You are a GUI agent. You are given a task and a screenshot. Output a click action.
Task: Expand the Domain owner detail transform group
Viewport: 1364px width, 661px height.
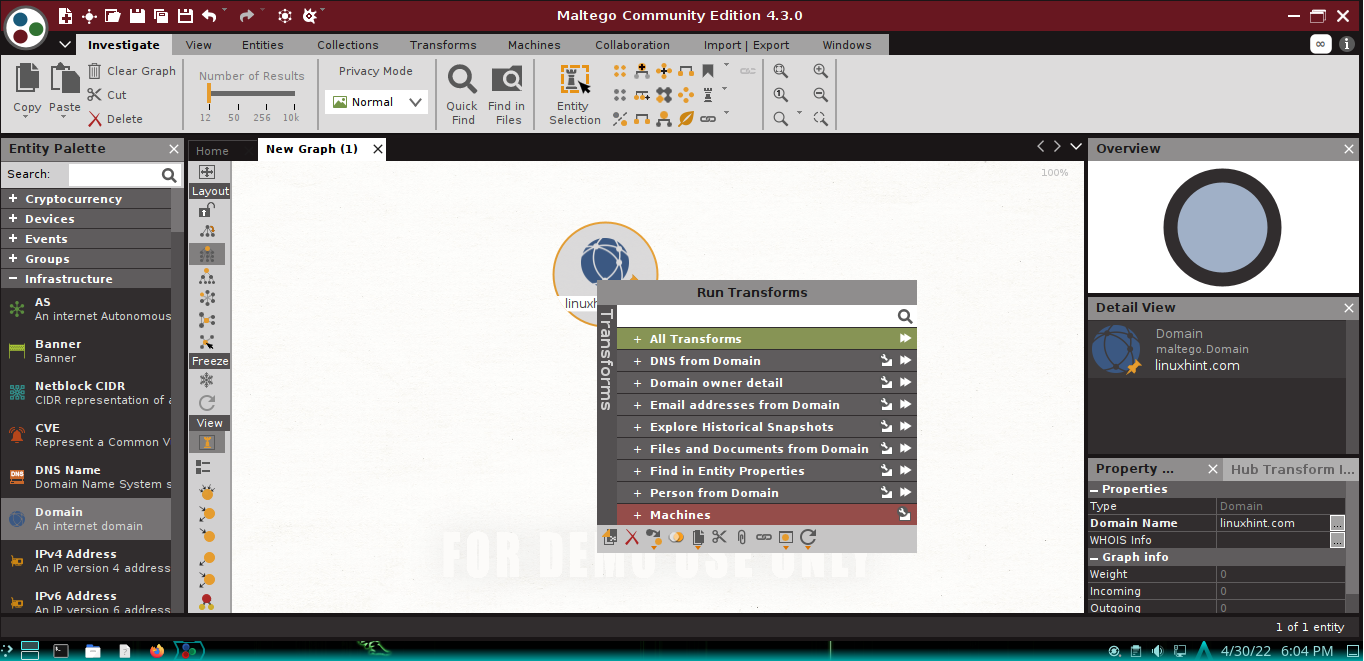[x=637, y=383]
